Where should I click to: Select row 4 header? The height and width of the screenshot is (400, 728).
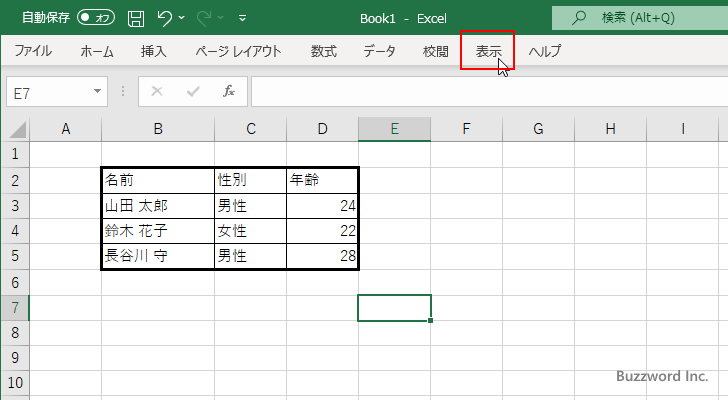[x=15, y=231]
